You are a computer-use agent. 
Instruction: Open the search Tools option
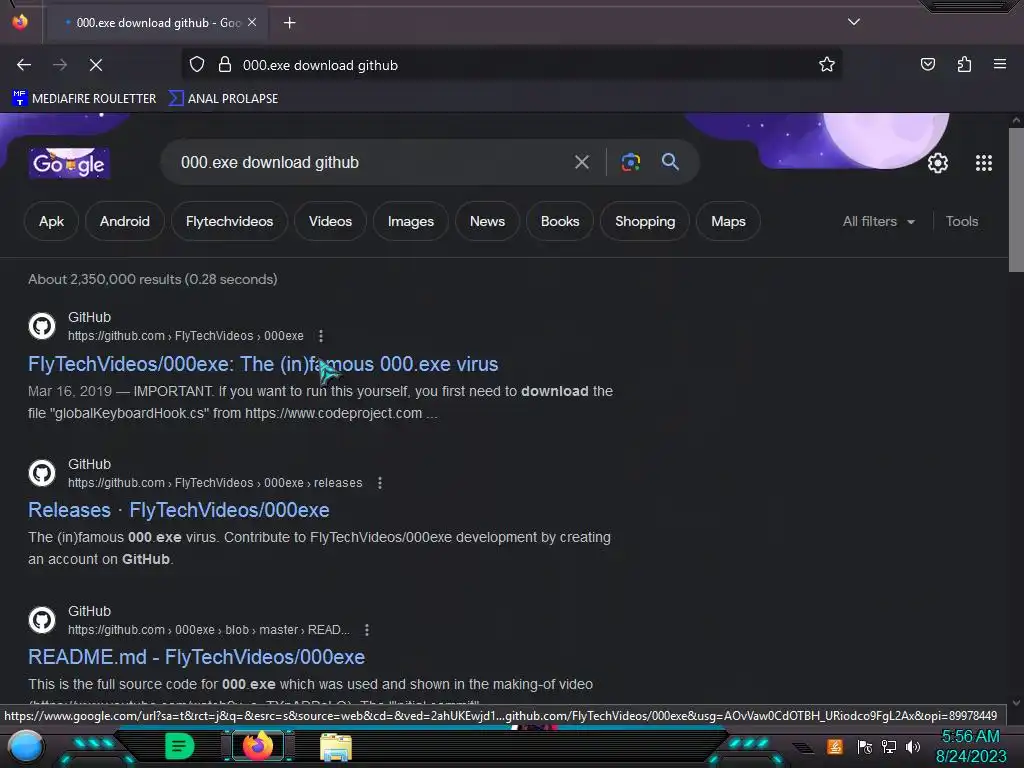(961, 221)
